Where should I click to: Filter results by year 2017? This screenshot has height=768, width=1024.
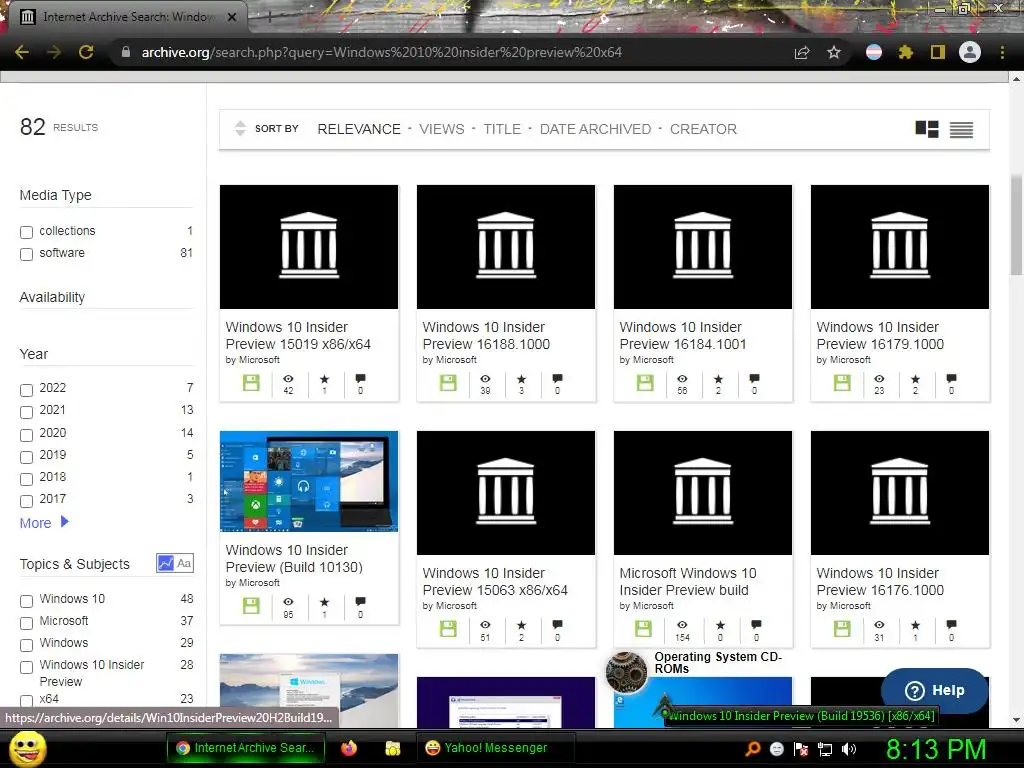(26, 501)
